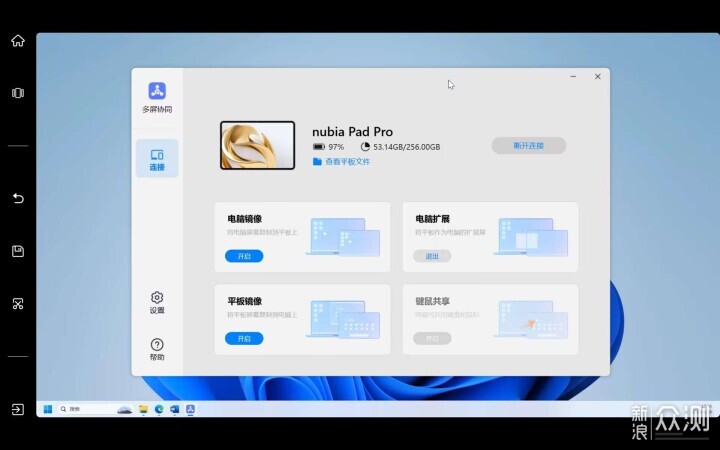Image resolution: width=720 pixels, height=450 pixels.
Task: Tap the scissors screenshot icon
Action: [18, 304]
